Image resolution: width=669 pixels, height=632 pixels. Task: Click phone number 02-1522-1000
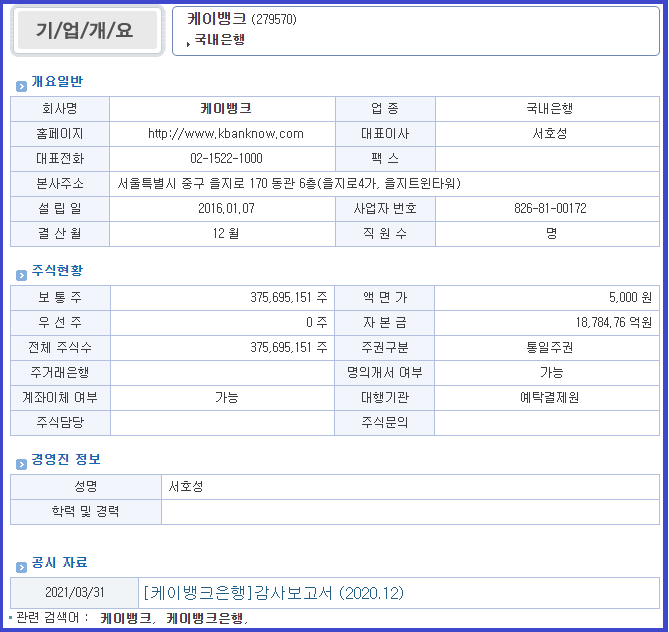point(226,159)
